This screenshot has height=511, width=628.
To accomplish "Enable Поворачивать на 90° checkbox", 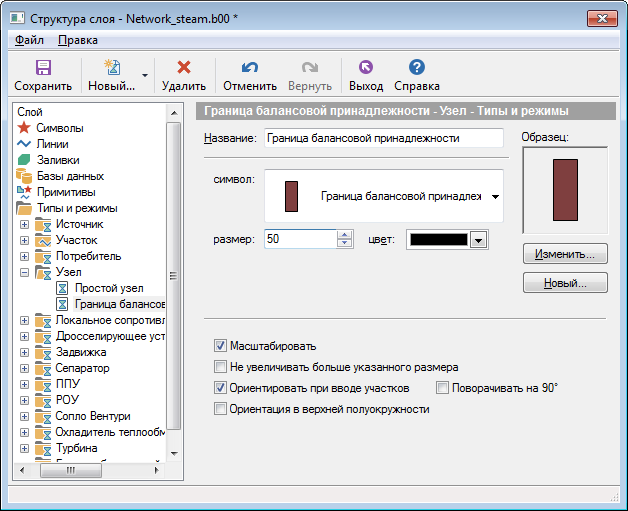I will [x=443, y=388].
